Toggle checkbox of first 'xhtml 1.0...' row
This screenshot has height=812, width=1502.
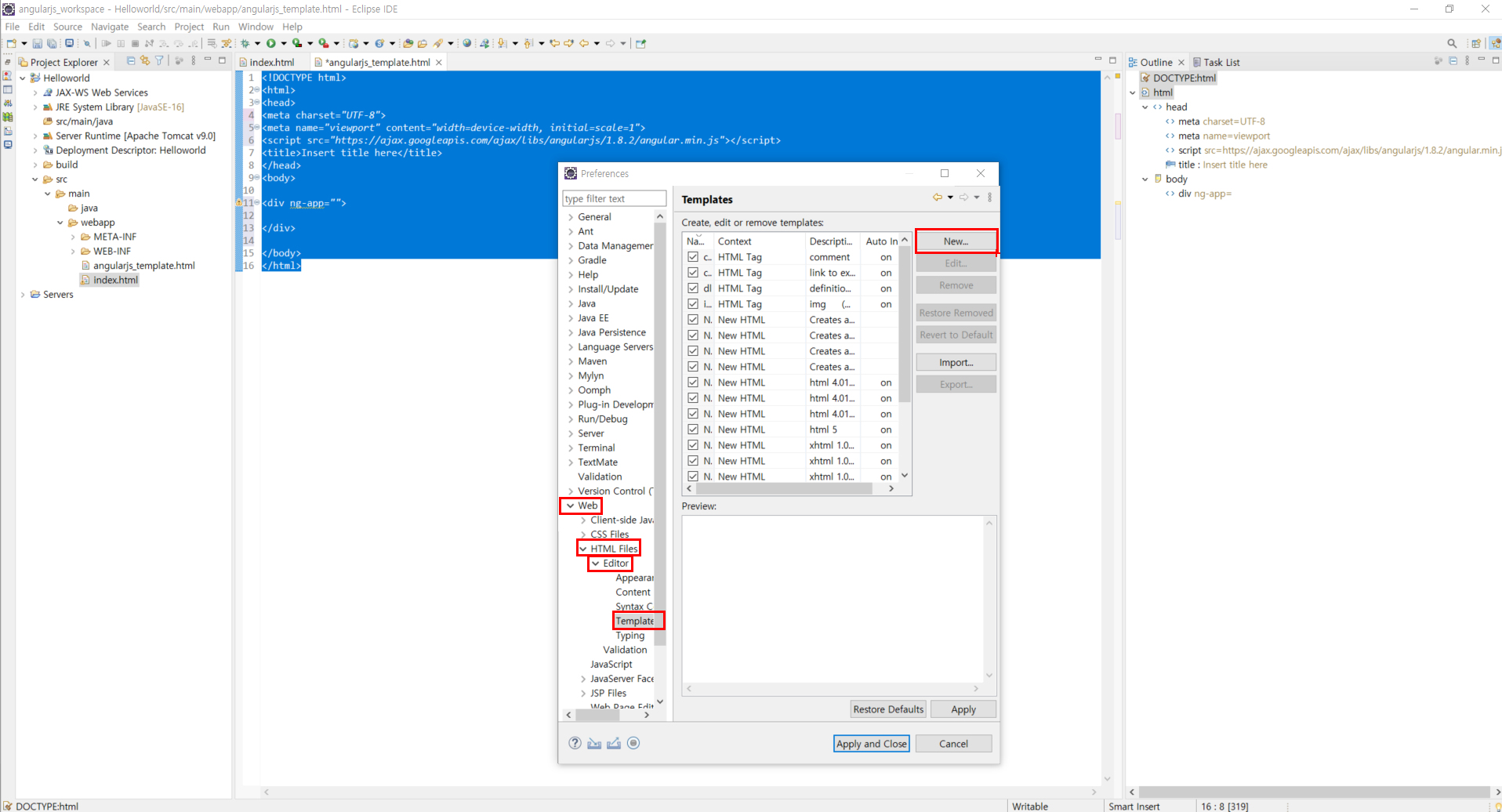(x=693, y=445)
